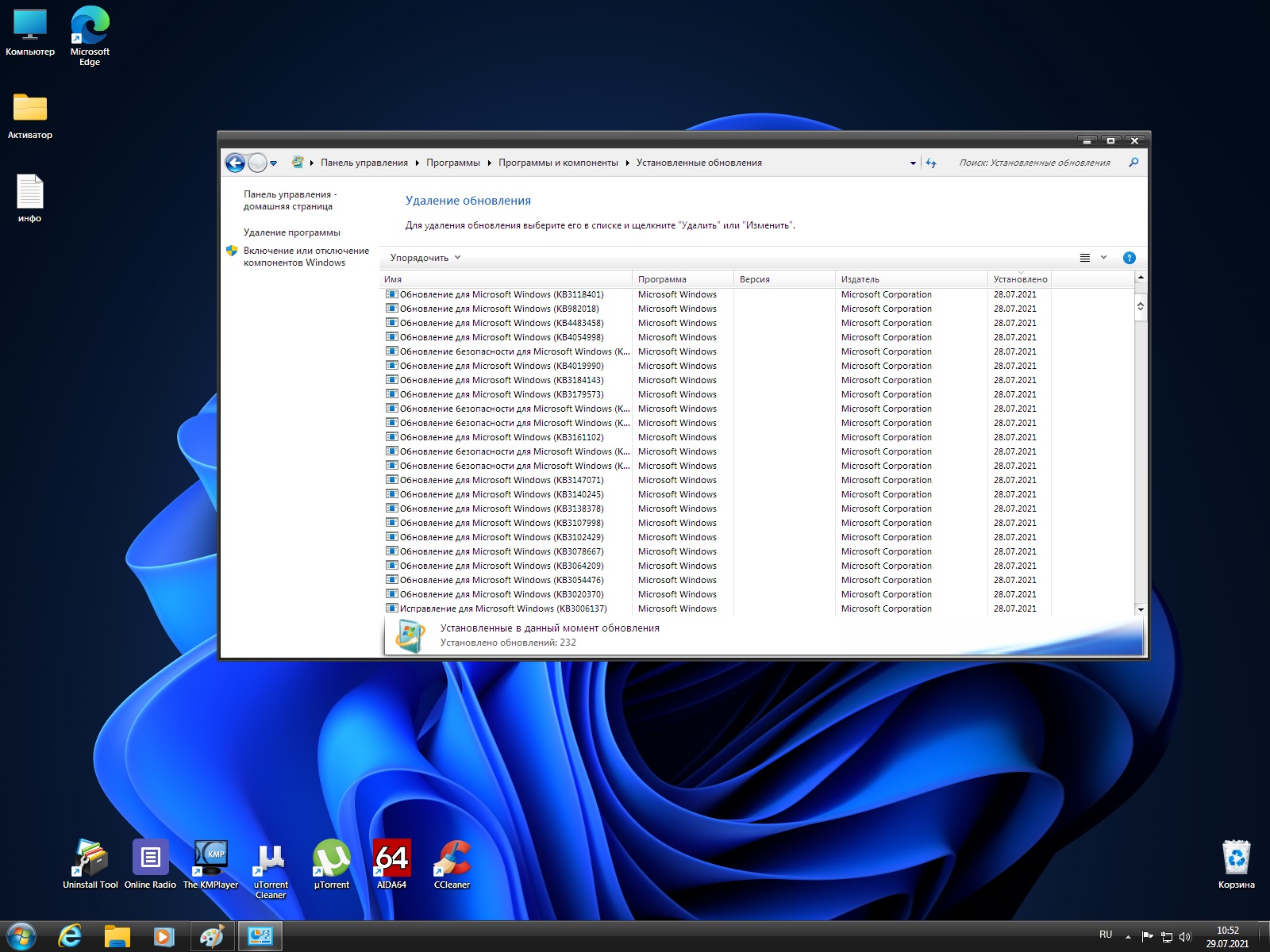
Task: Expand breadcrumb arrow after Программы
Action: (489, 163)
